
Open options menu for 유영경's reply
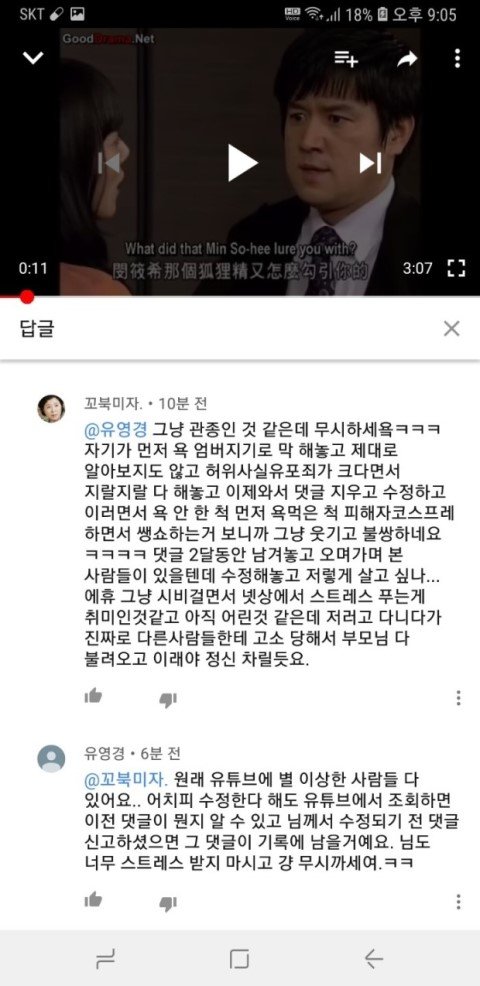(459, 901)
